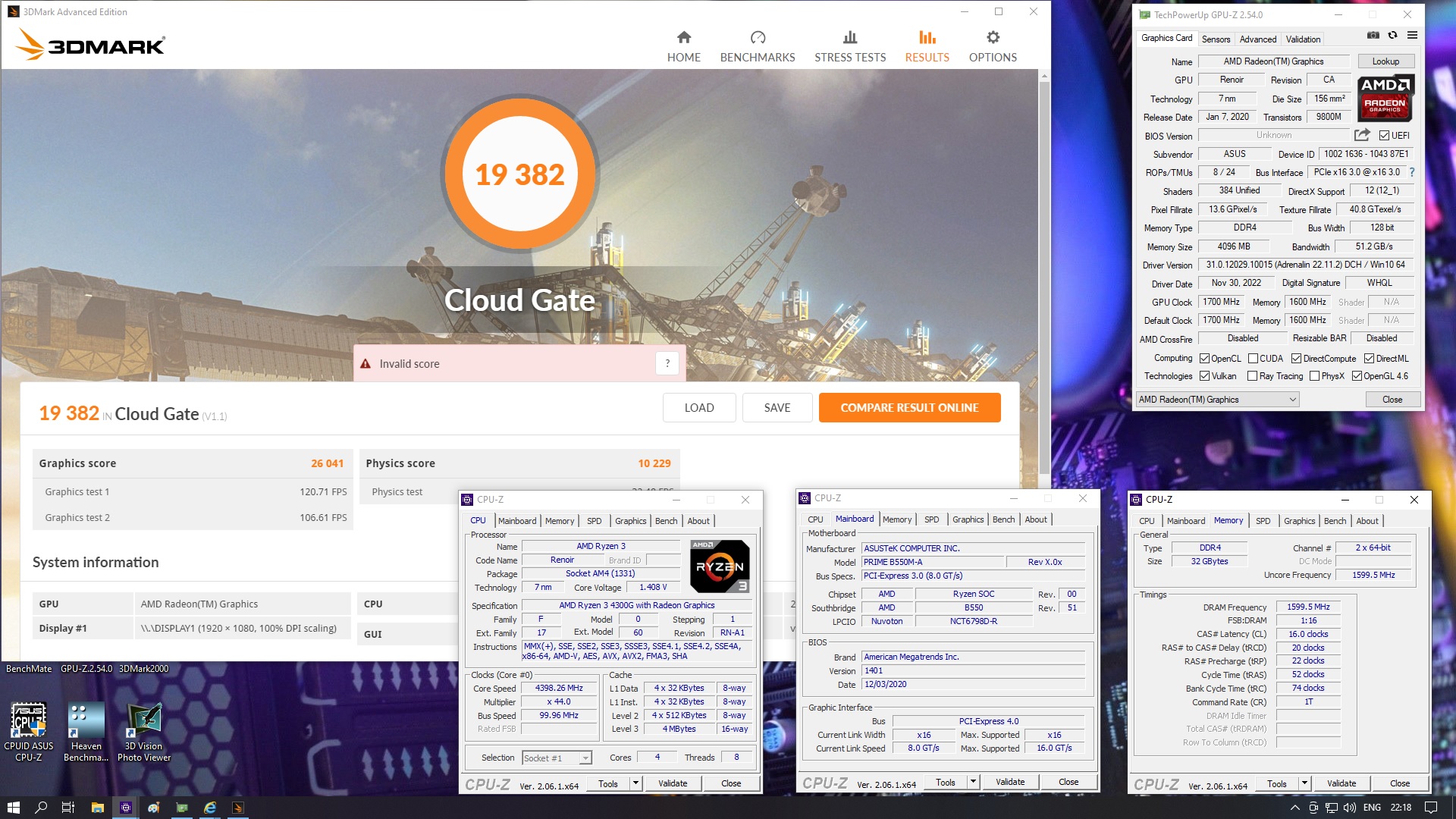Switch to Sensors tab in GPU-Z
Viewport: 1456px width, 819px height.
click(1216, 39)
